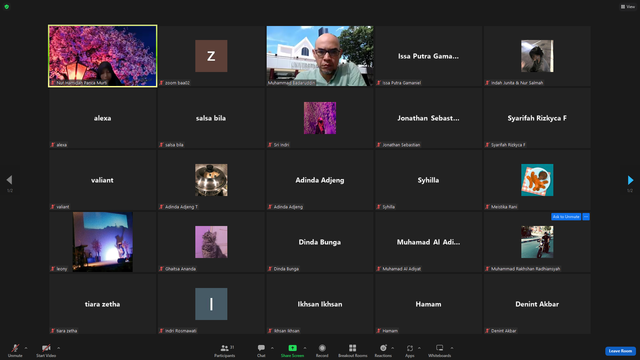Viewport: 640px width, 360px height.
Task: Click muted mic icon on Syhilla's label
Action: pyautogui.click(x=379, y=207)
